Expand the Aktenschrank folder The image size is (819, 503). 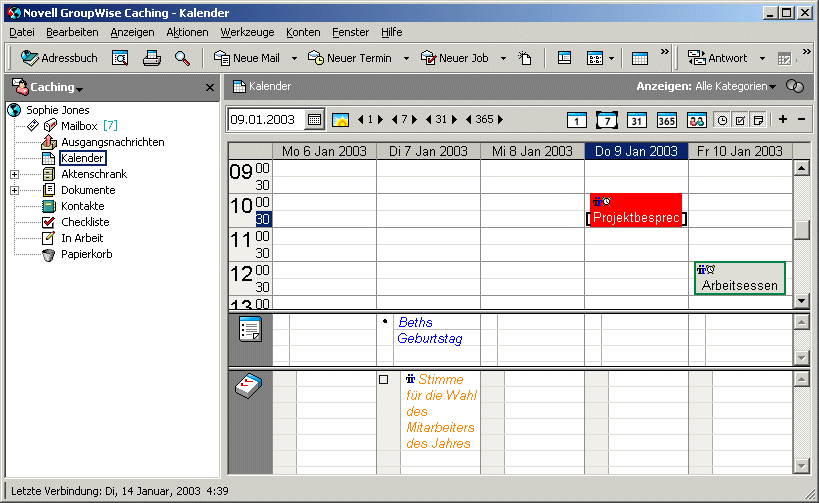pos(15,174)
